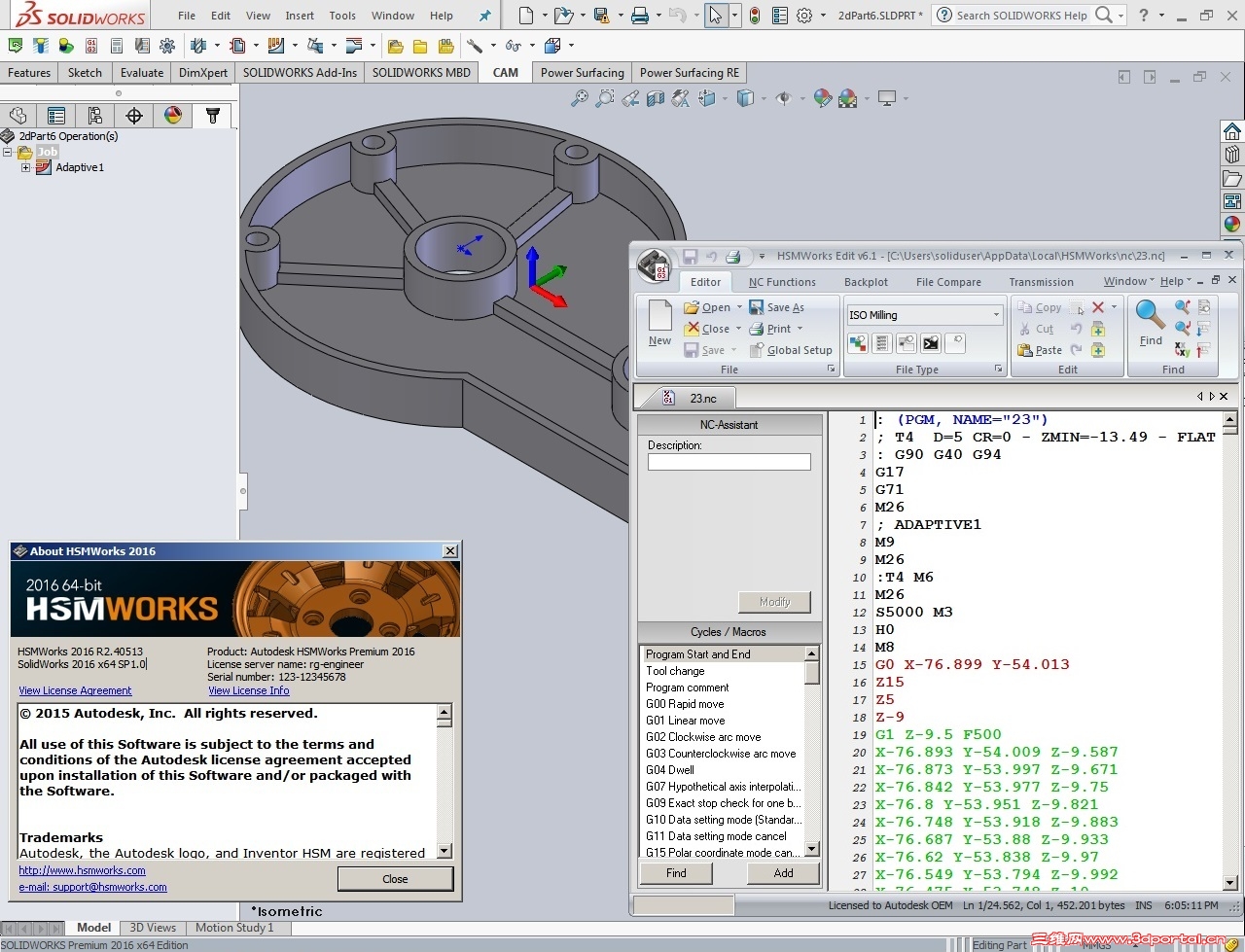Image resolution: width=1245 pixels, height=952 pixels.
Task: Open SolidWorks Resources home icon in task pane
Action: (1232, 131)
